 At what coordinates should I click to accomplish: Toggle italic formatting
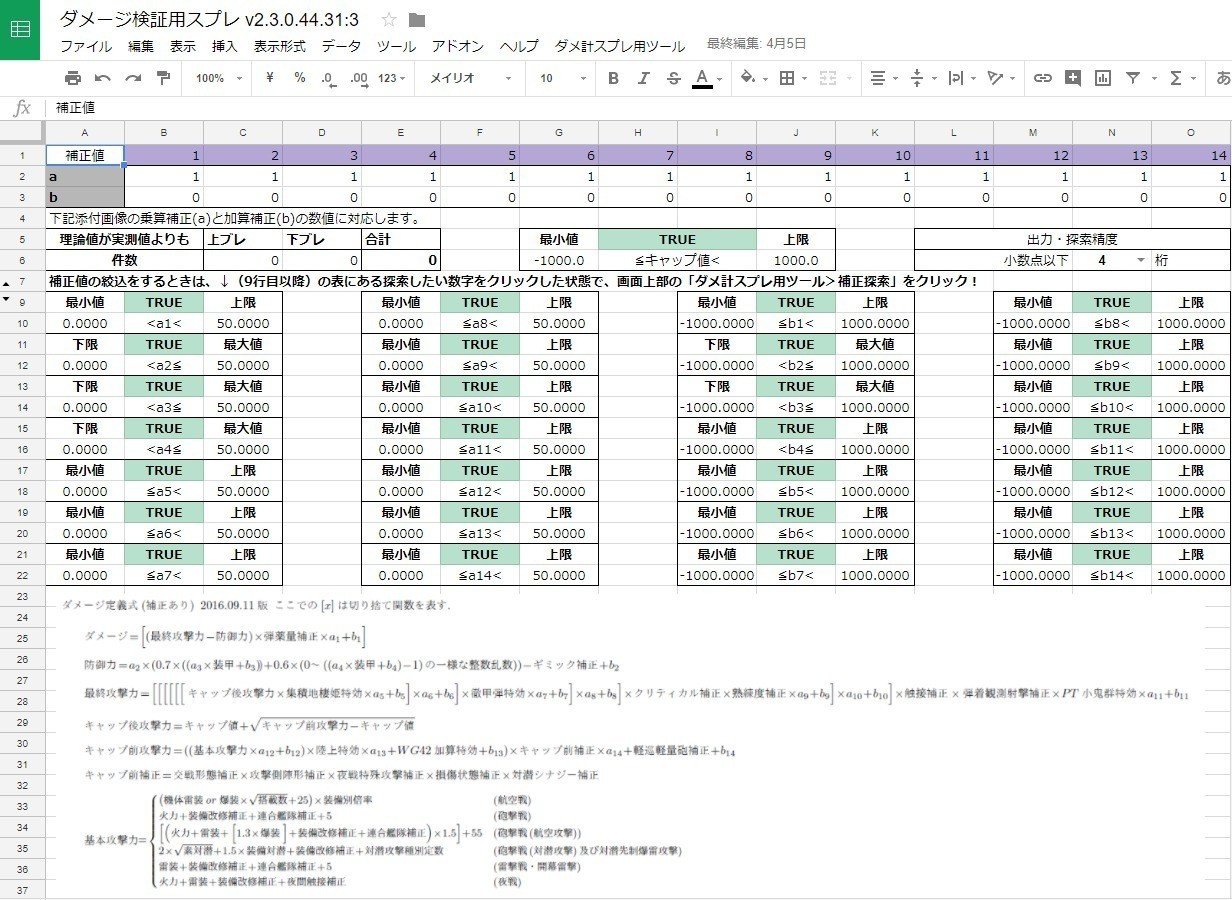pyautogui.click(x=643, y=78)
